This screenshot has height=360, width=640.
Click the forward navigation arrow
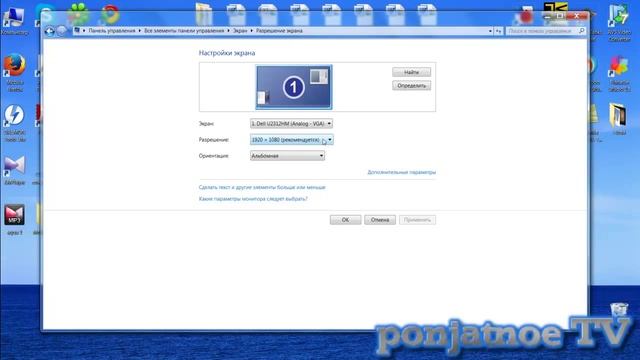point(62,31)
